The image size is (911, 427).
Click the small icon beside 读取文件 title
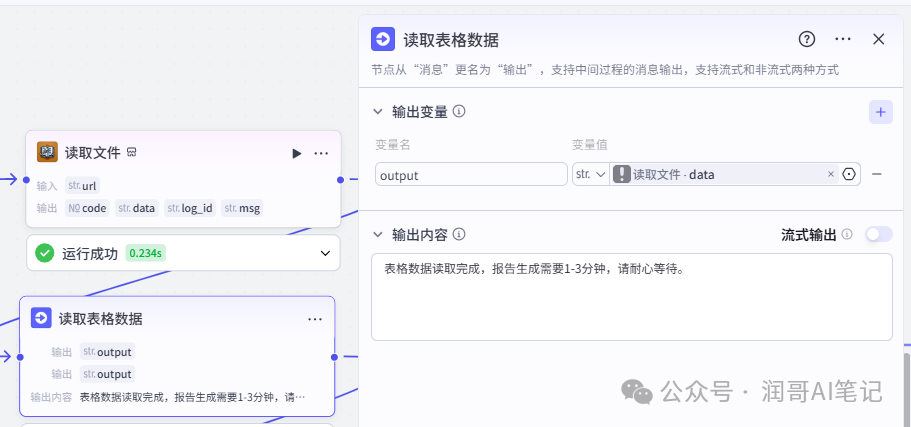(x=132, y=153)
